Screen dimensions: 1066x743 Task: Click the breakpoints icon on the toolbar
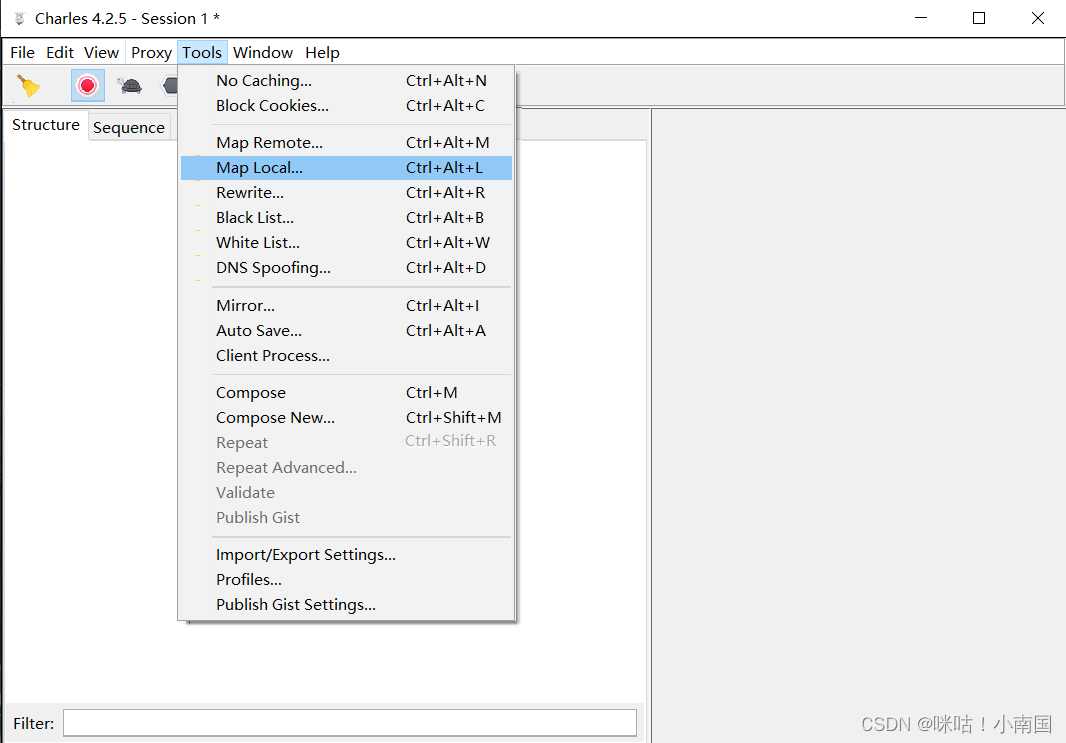(170, 85)
